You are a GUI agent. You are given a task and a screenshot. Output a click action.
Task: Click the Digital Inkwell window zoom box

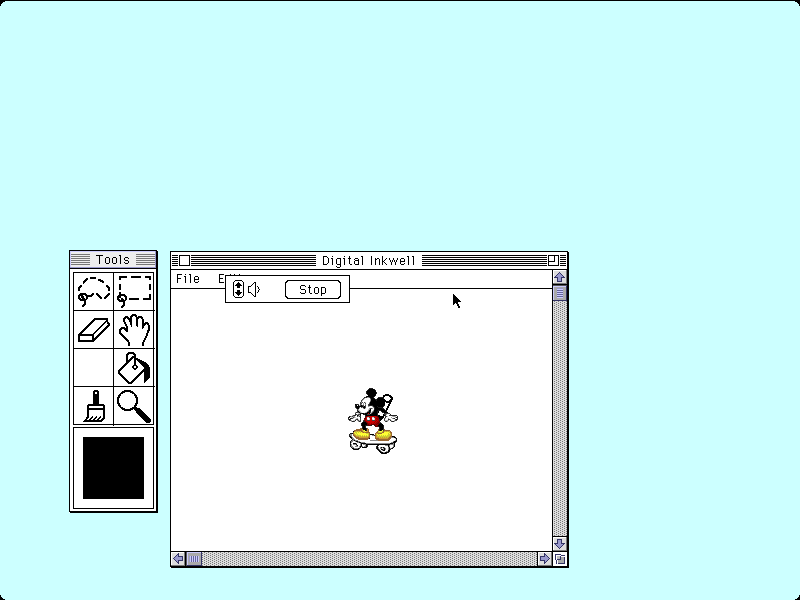click(x=553, y=260)
